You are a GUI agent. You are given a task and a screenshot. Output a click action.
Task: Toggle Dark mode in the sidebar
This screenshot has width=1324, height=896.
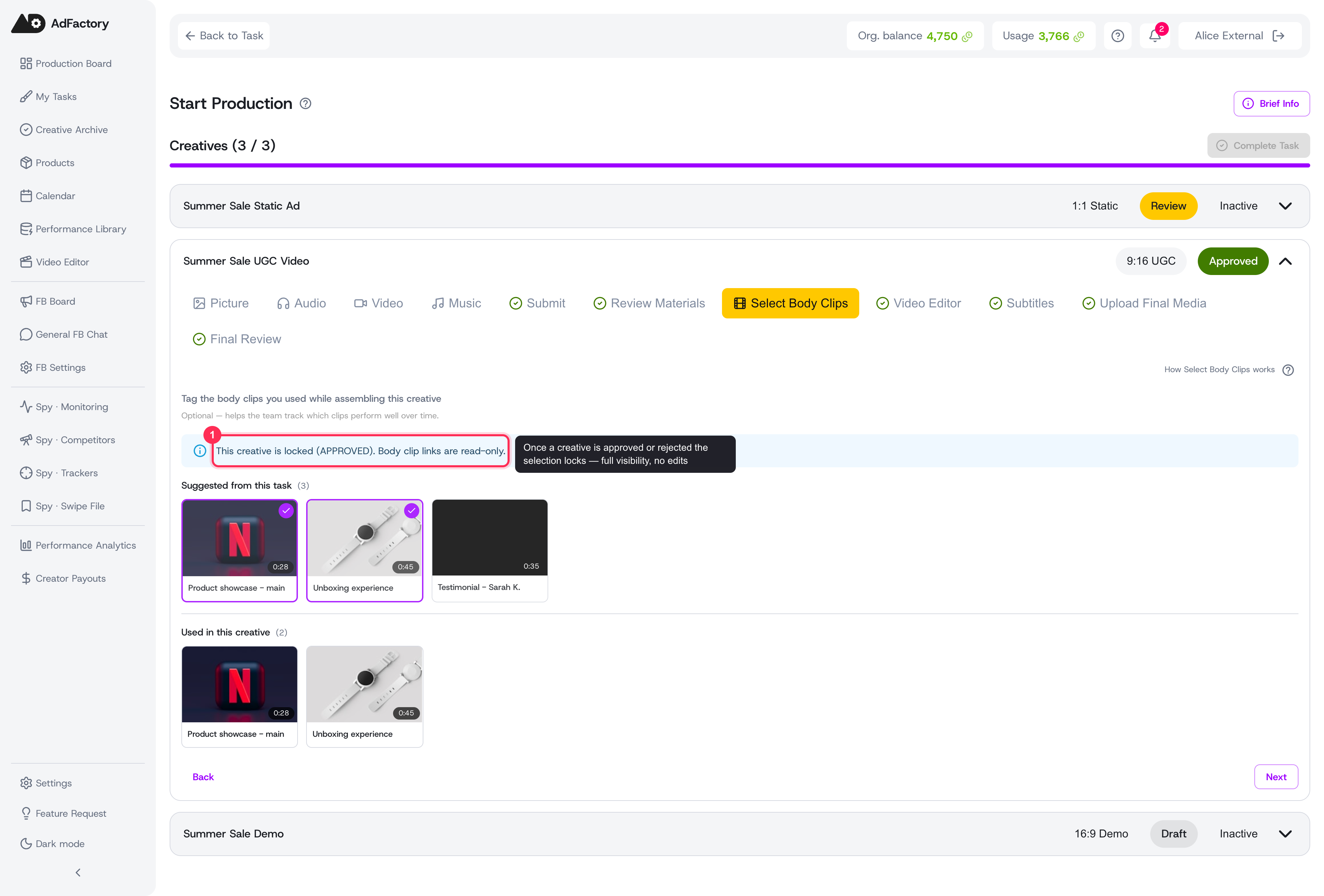pos(60,844)
